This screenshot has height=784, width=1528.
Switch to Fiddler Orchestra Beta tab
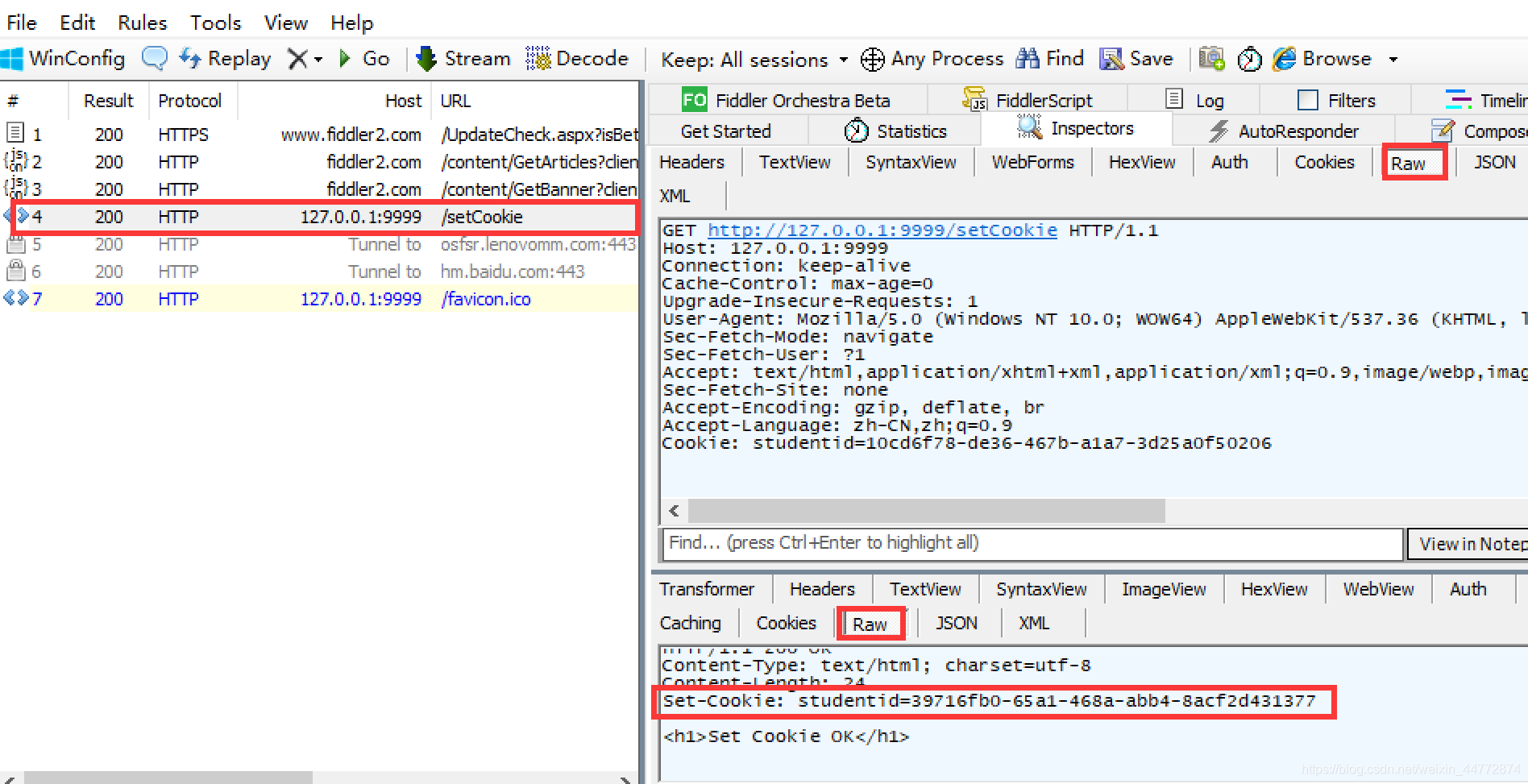(786, 100)
